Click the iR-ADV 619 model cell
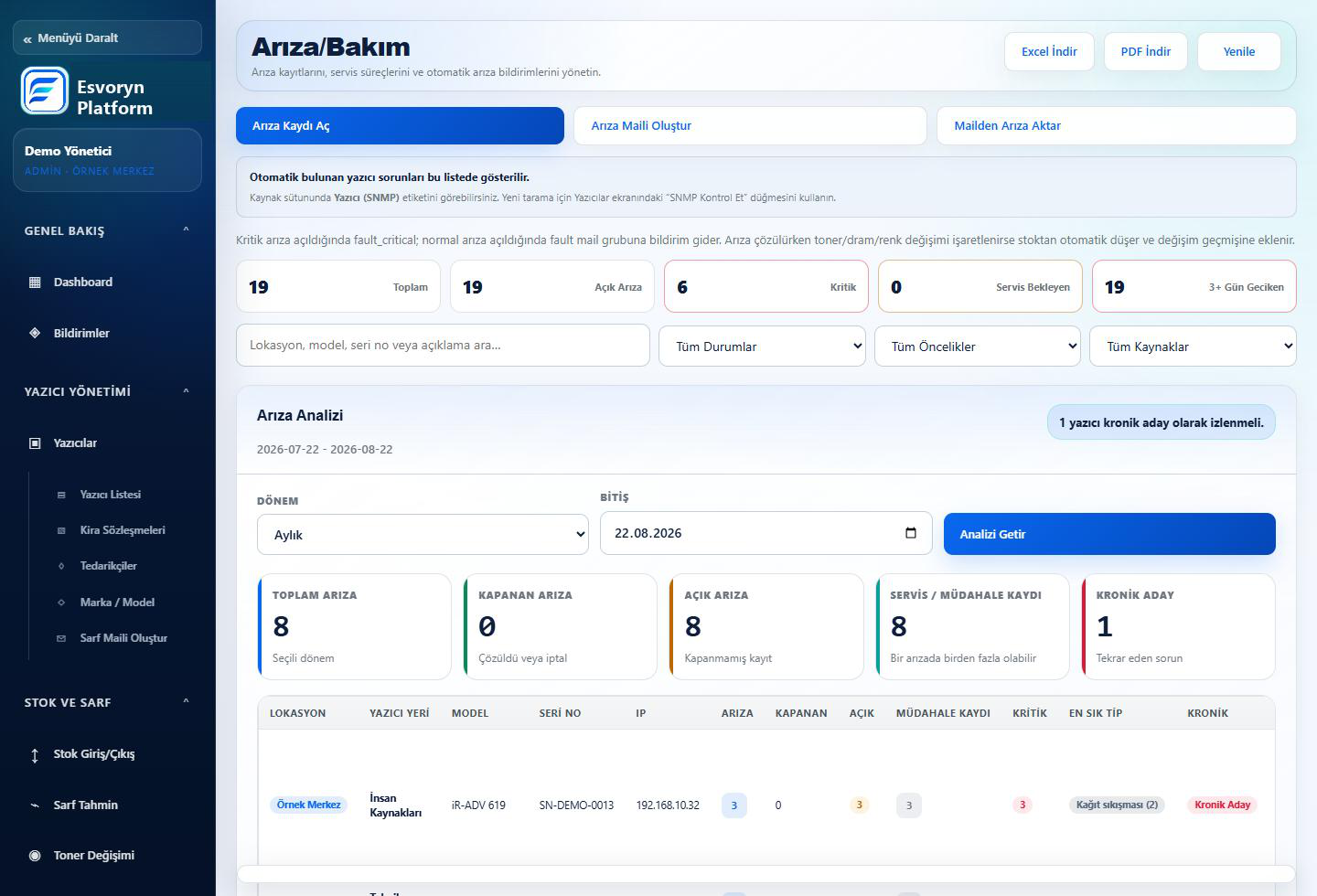The height and width of the screenshot is (896, 1317). click(478, 805)
